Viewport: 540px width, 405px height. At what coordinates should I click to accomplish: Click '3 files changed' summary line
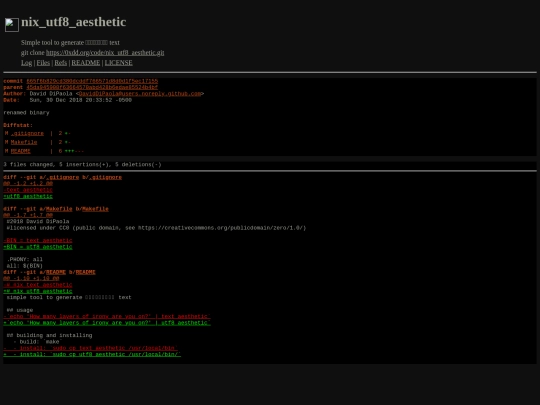click(82, 165)
